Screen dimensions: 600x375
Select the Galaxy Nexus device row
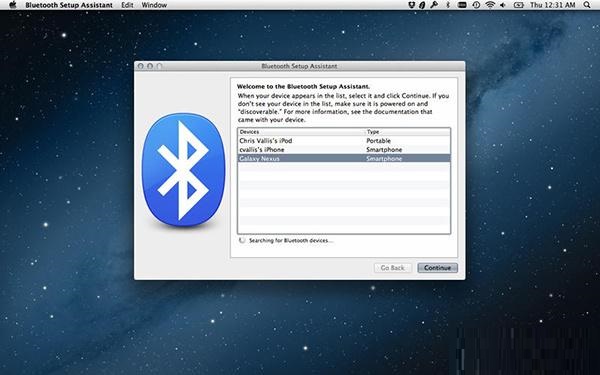344,158
